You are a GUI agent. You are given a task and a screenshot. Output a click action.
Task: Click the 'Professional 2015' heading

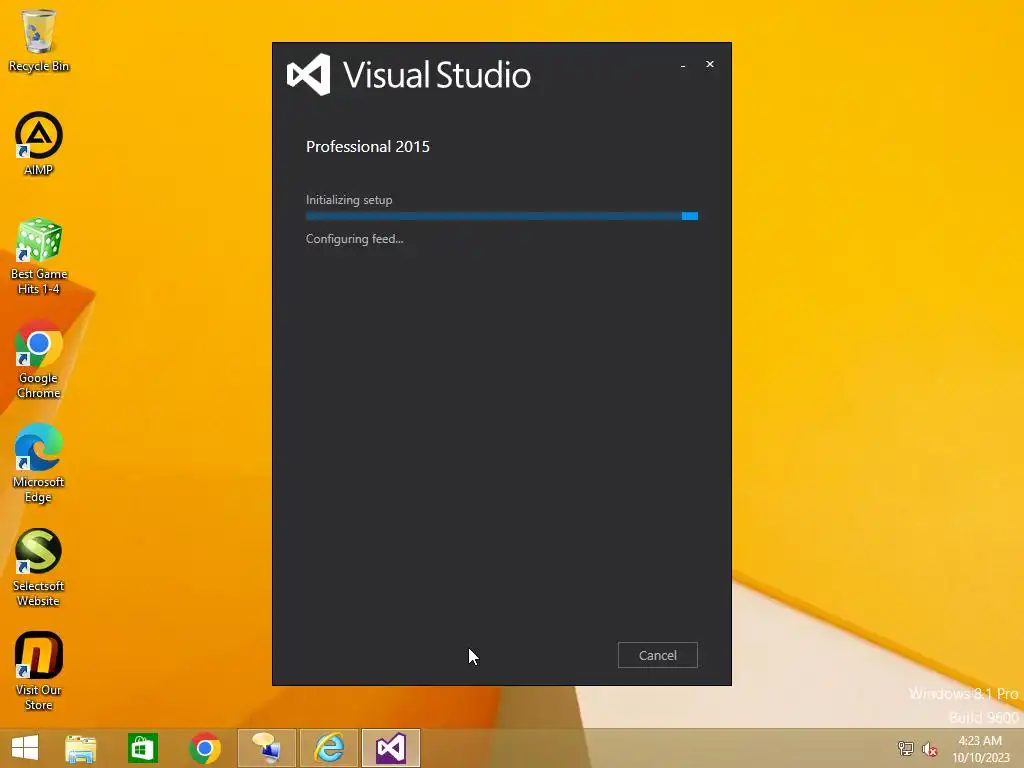pos(368,146)
